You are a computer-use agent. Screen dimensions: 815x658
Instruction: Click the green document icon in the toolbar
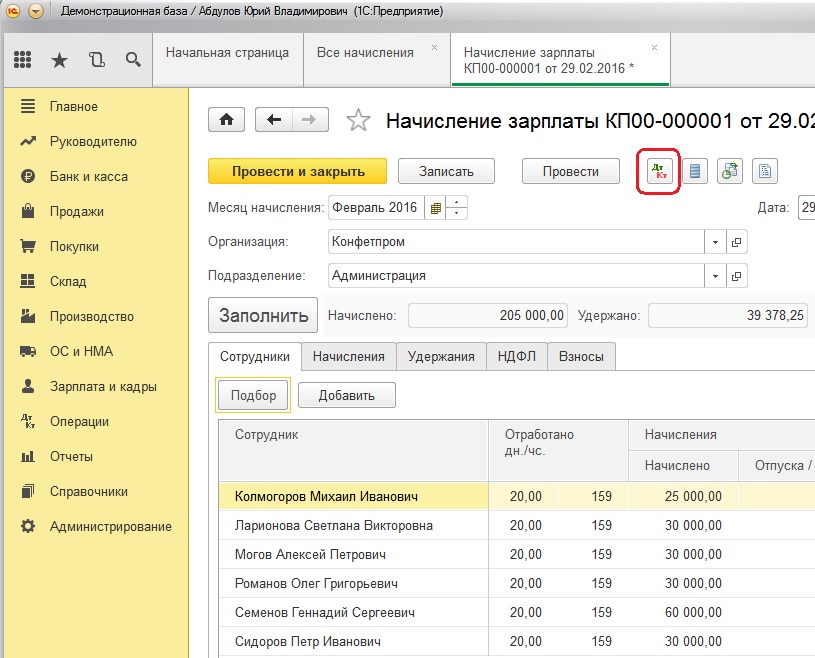tap(730, 171)
